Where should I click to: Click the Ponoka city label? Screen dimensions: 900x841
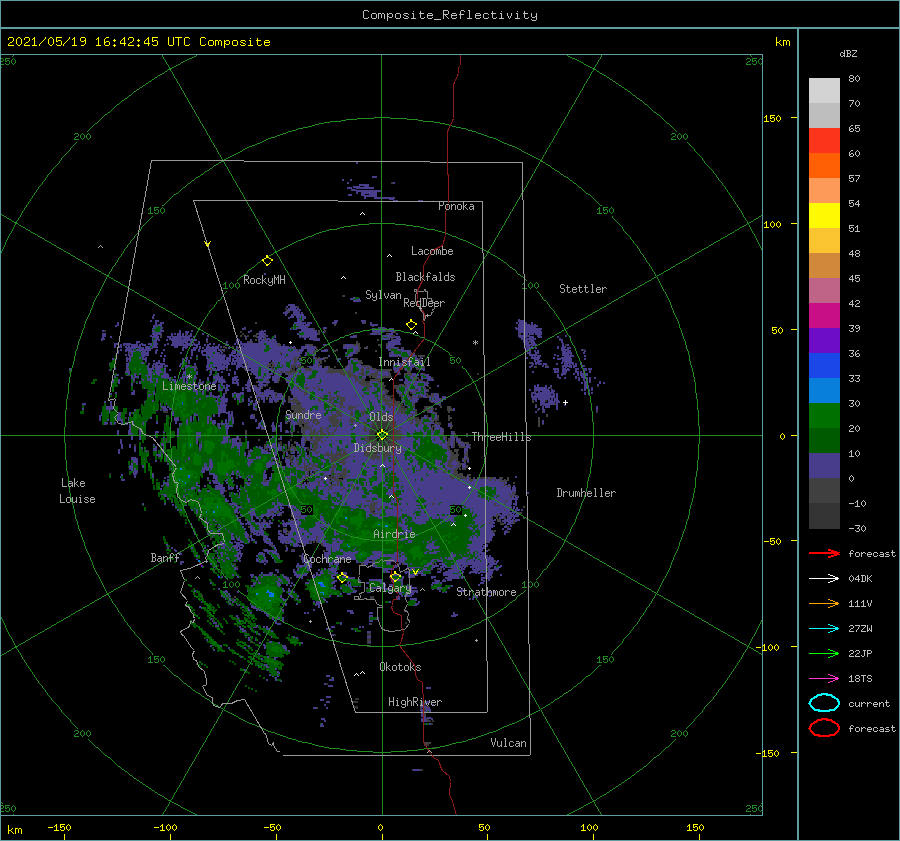pyautogui.click(x=456, y=206)
